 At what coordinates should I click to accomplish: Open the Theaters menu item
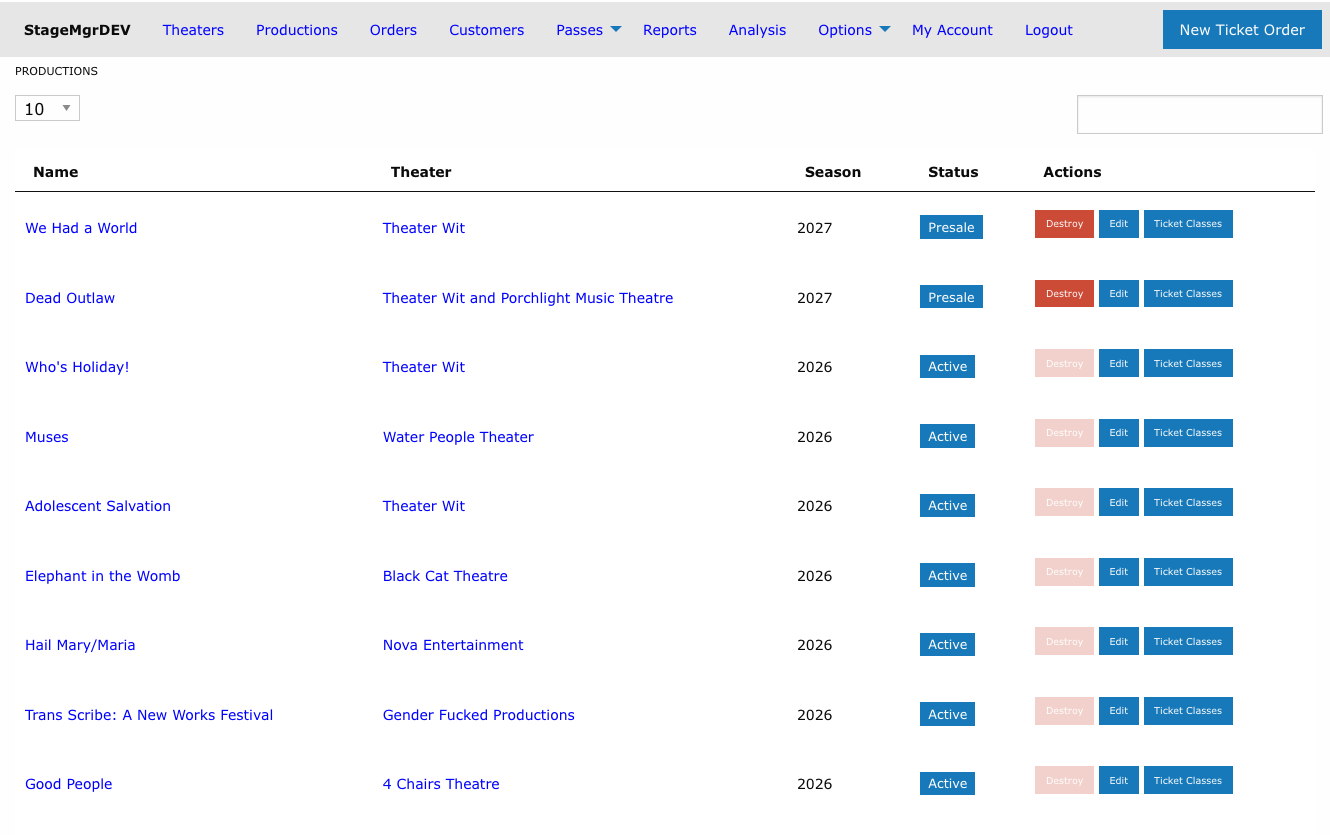coord(193,30)
